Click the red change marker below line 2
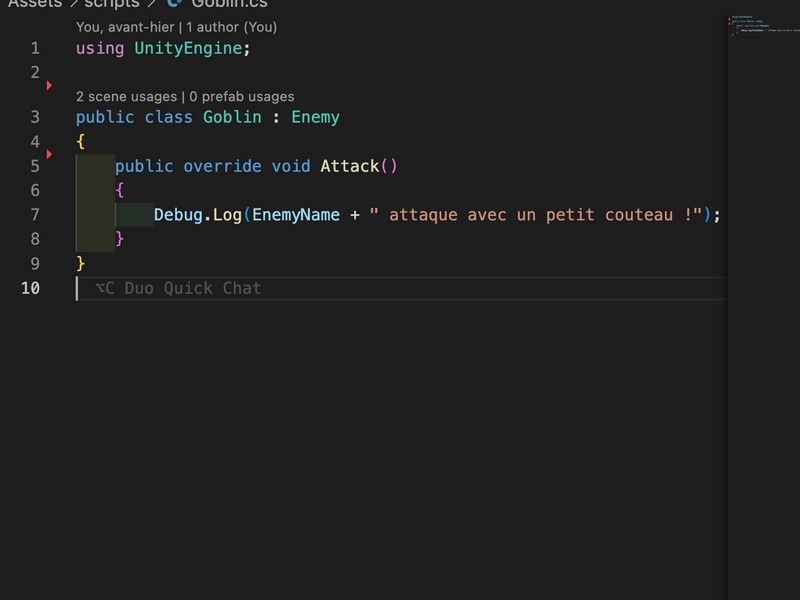The width and height of the screenshot is (800, 600). (49, 86)
